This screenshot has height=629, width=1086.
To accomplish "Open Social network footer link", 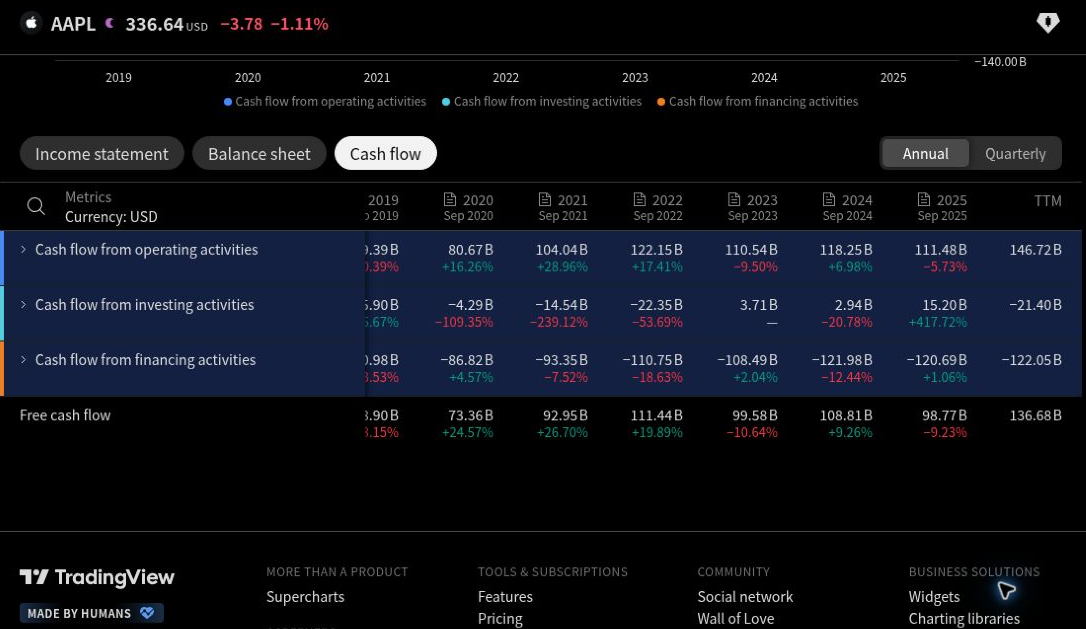I will click(745, 596).
